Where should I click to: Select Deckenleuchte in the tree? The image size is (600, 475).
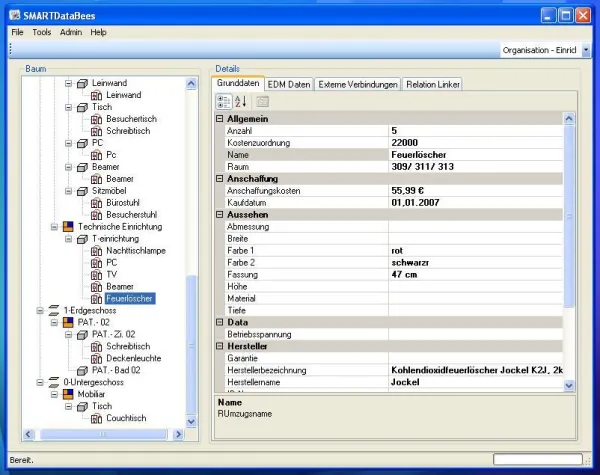(x=133, y=358)
